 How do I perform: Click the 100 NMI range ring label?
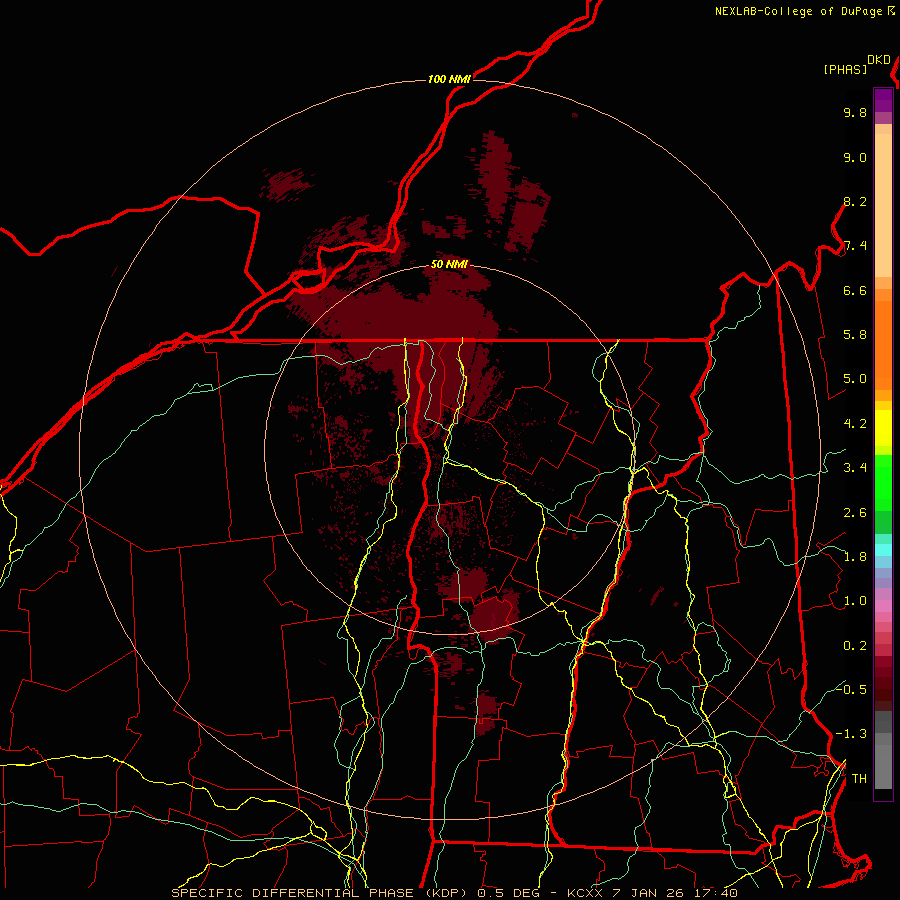(449, 79)
